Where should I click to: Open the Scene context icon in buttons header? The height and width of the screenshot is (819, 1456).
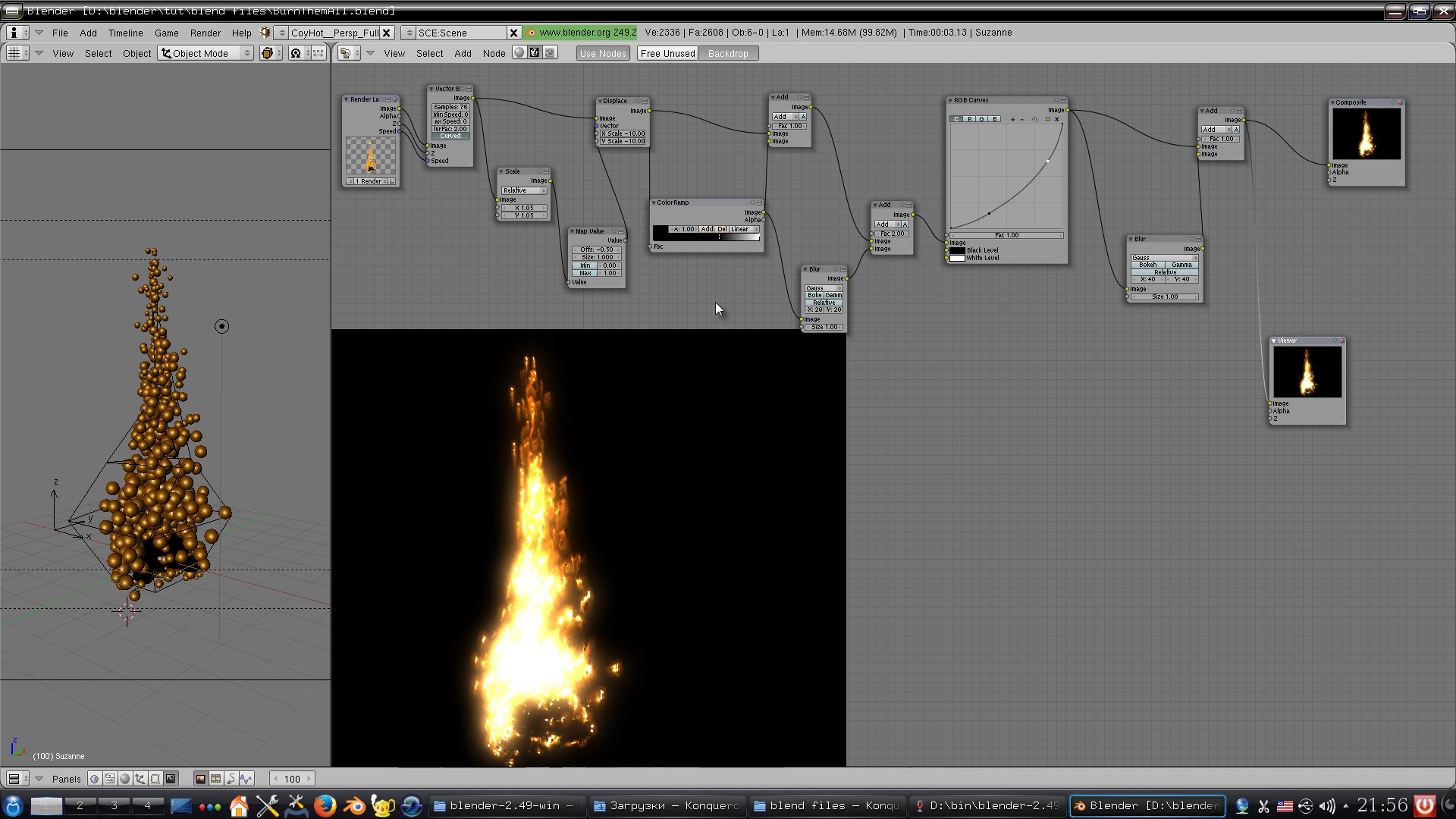pyautogui.click(x=171, y=779)
